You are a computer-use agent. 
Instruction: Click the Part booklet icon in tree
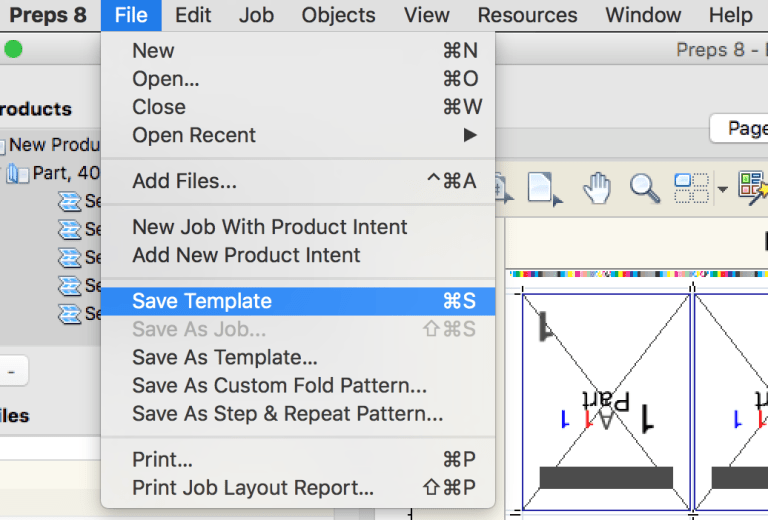18,173
